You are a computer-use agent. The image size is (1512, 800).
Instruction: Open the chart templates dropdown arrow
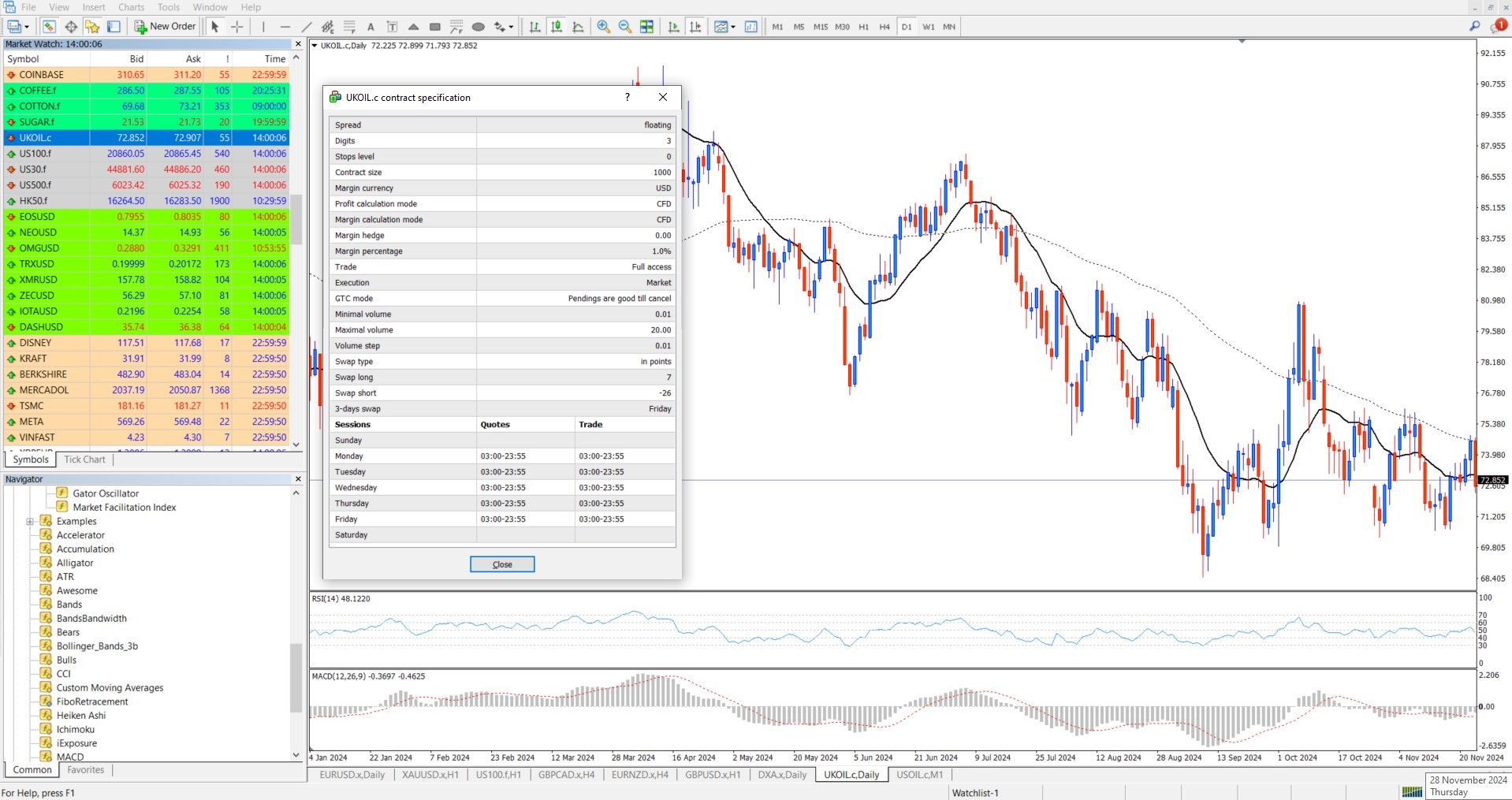(733, 27)
